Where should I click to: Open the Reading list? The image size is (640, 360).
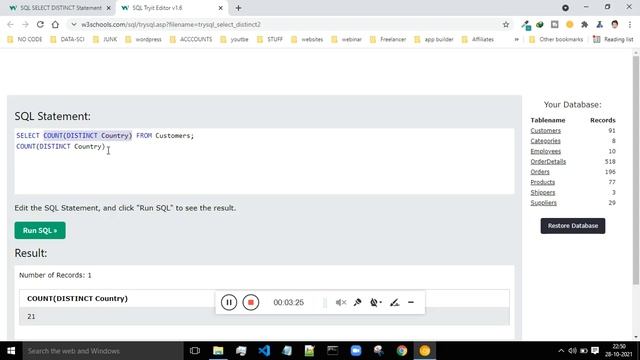pyautogui.click(x=613, y=40)
